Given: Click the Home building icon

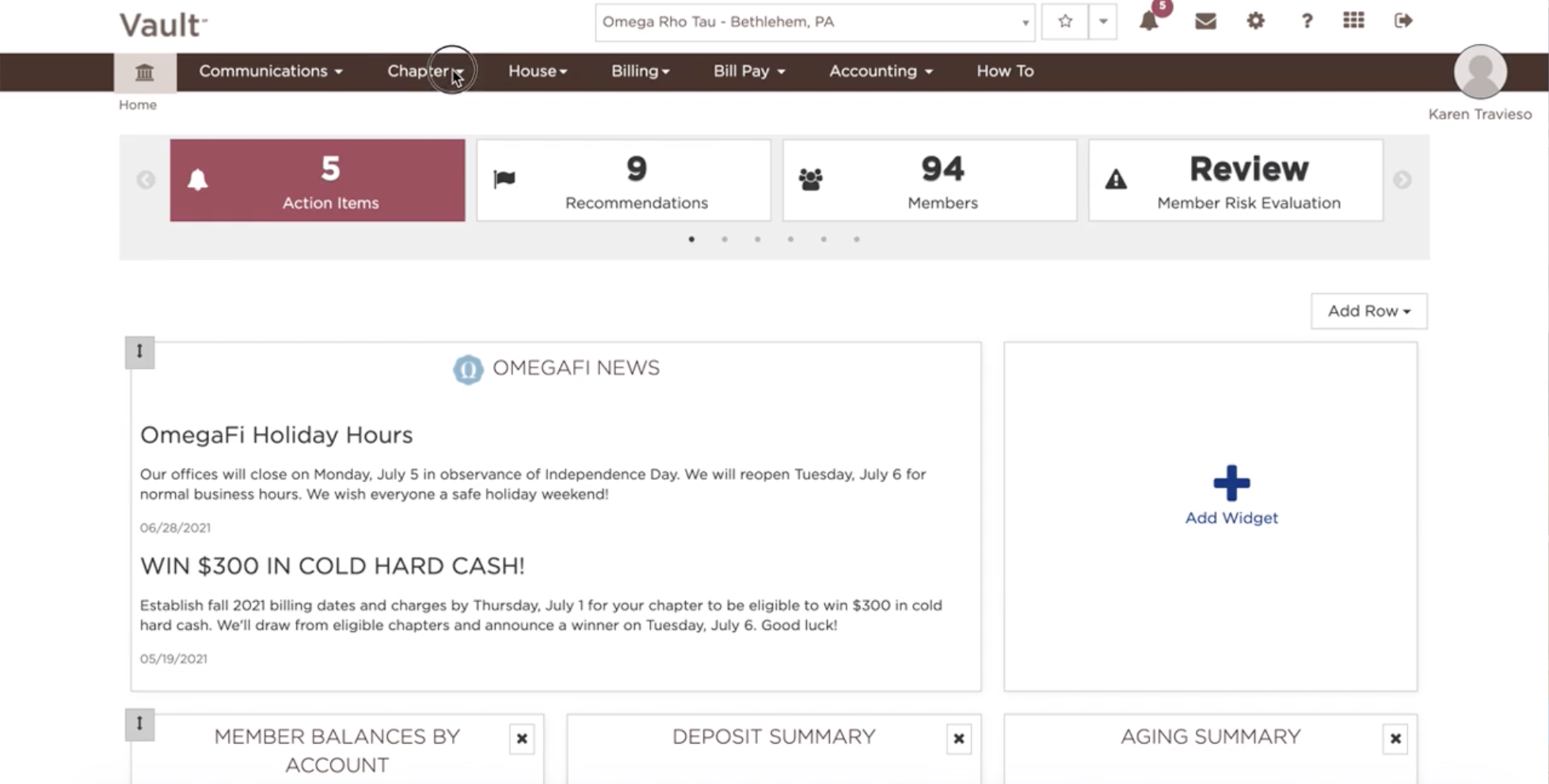Looking at the screenshot, I should 144,72.
